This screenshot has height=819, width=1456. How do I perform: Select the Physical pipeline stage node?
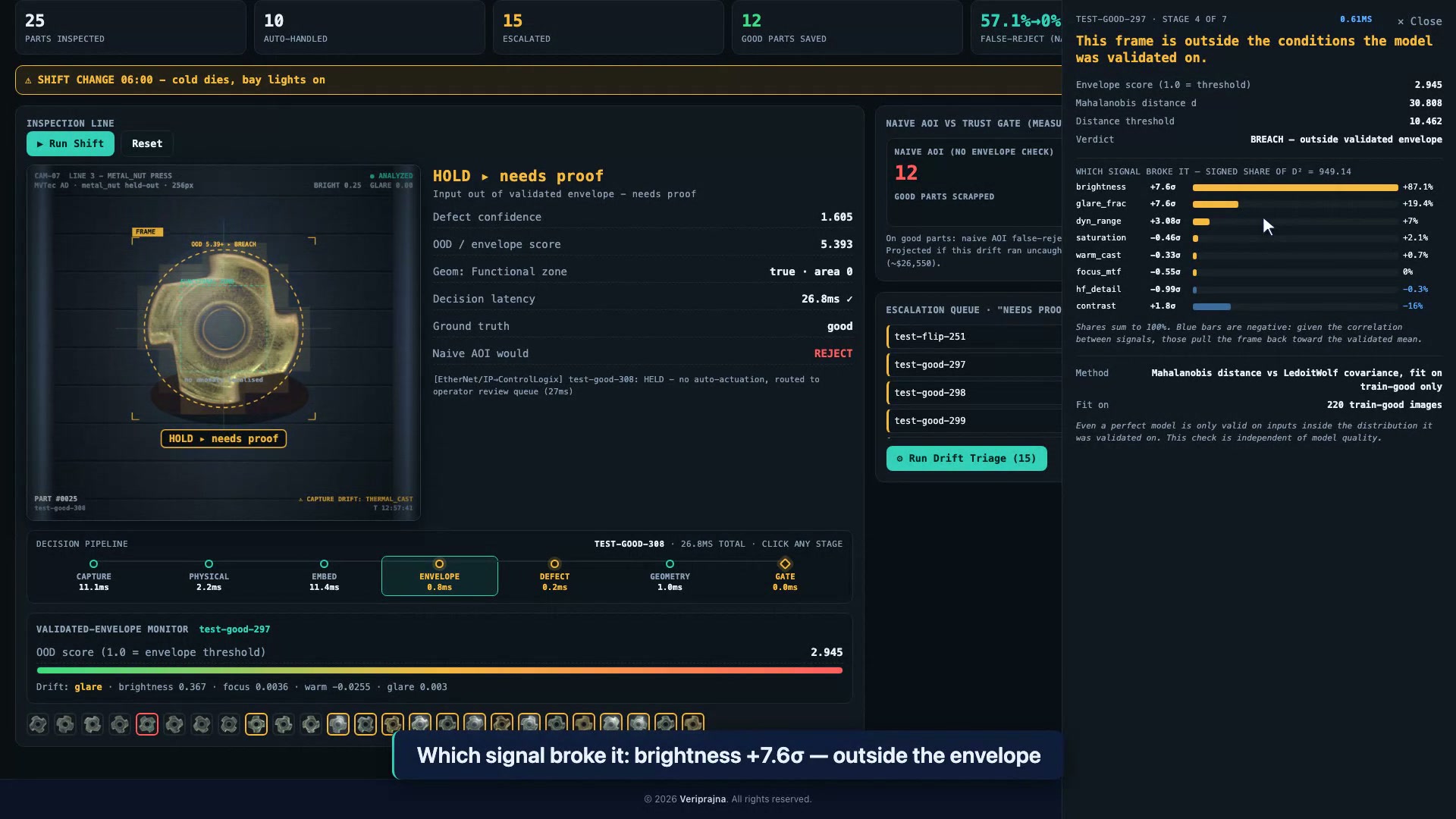(x=209, y=576)
